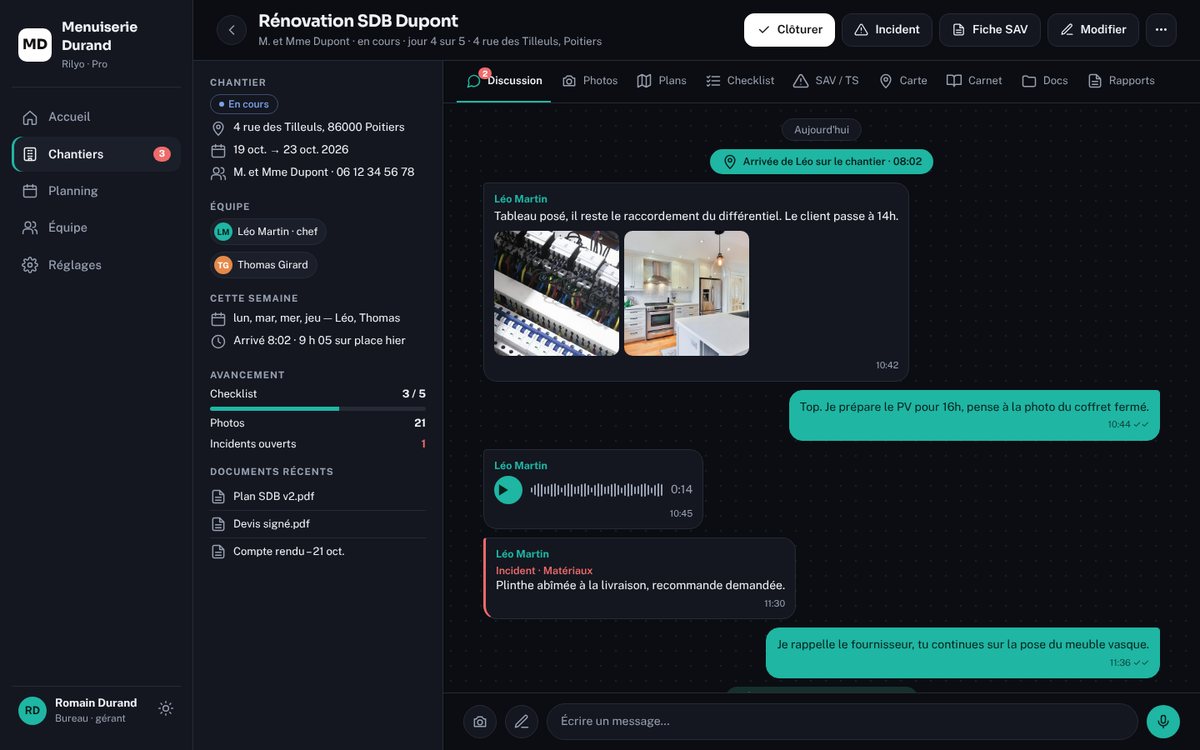1200x750 pixels.
Task: Go to Accueil in the sidebar
Action: tap(96, 117)
